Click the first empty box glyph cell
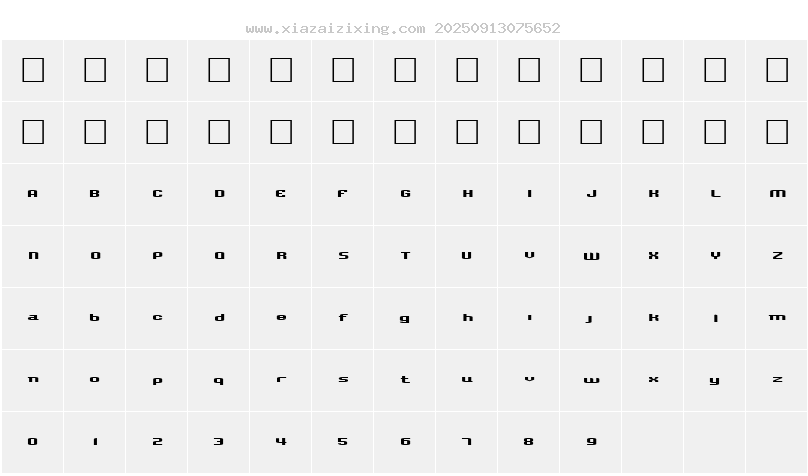808x476 pixels. pyautogui.click(x=33, y=70)
